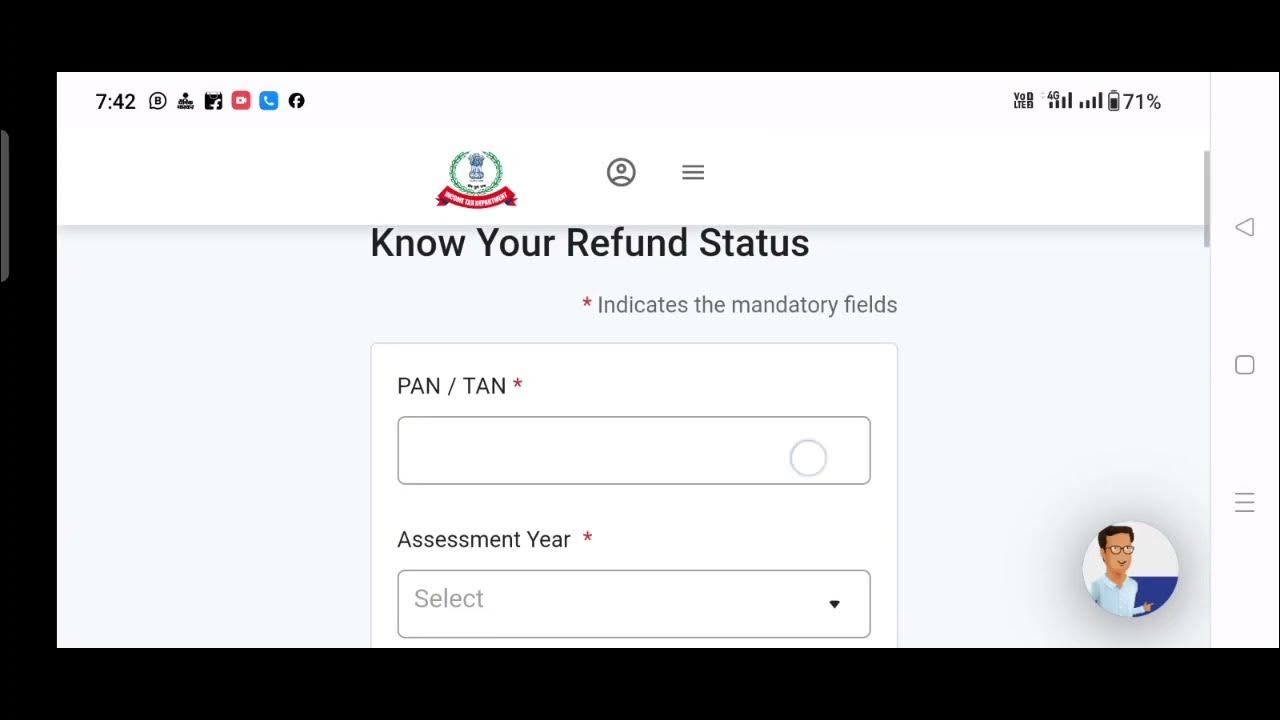Open the user profile icon
The image size is (1280, 720).
[621, 172]
